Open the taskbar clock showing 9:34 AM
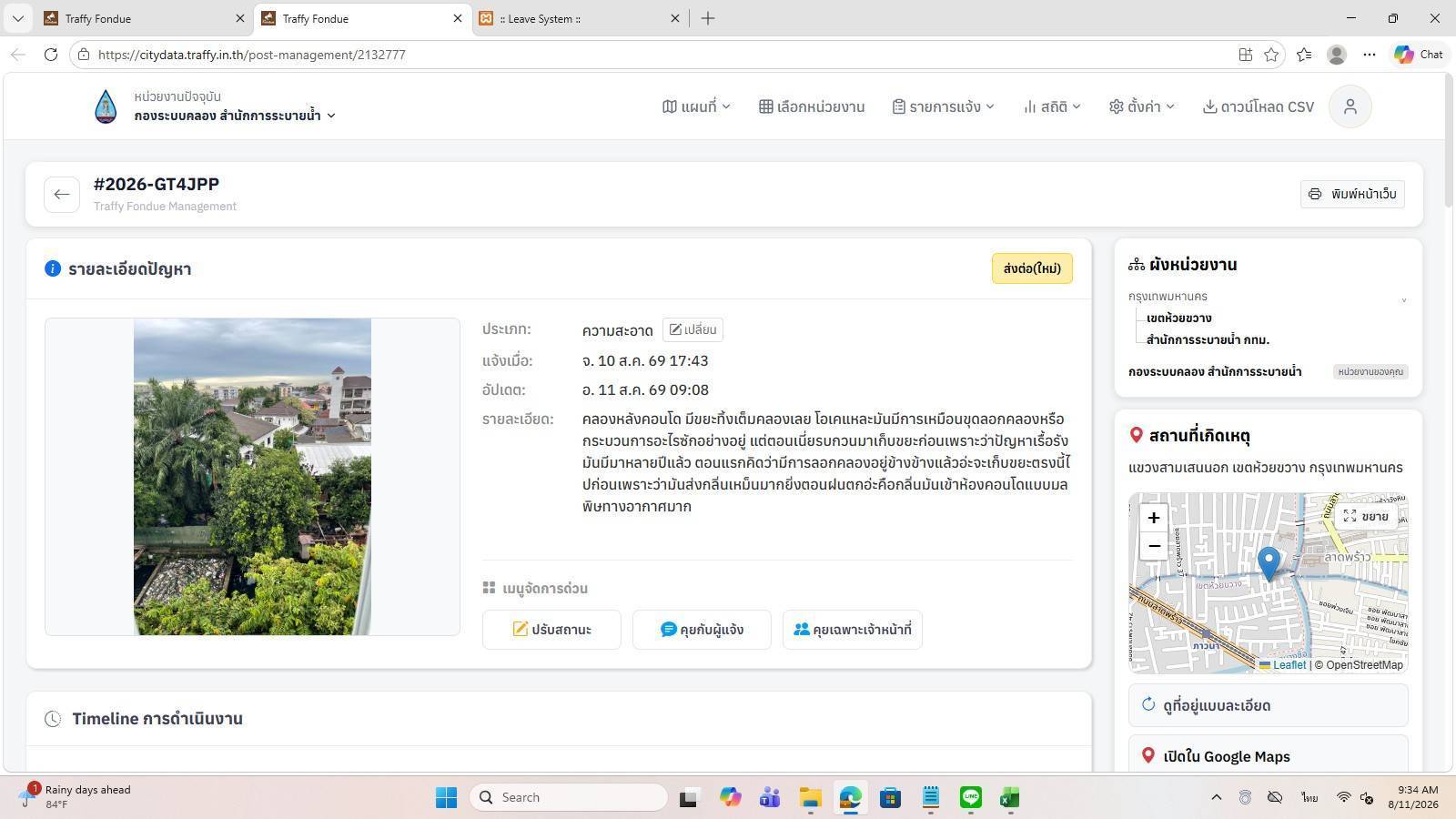This screenshot has width=1456, height=819. [x=1413, y=797]
